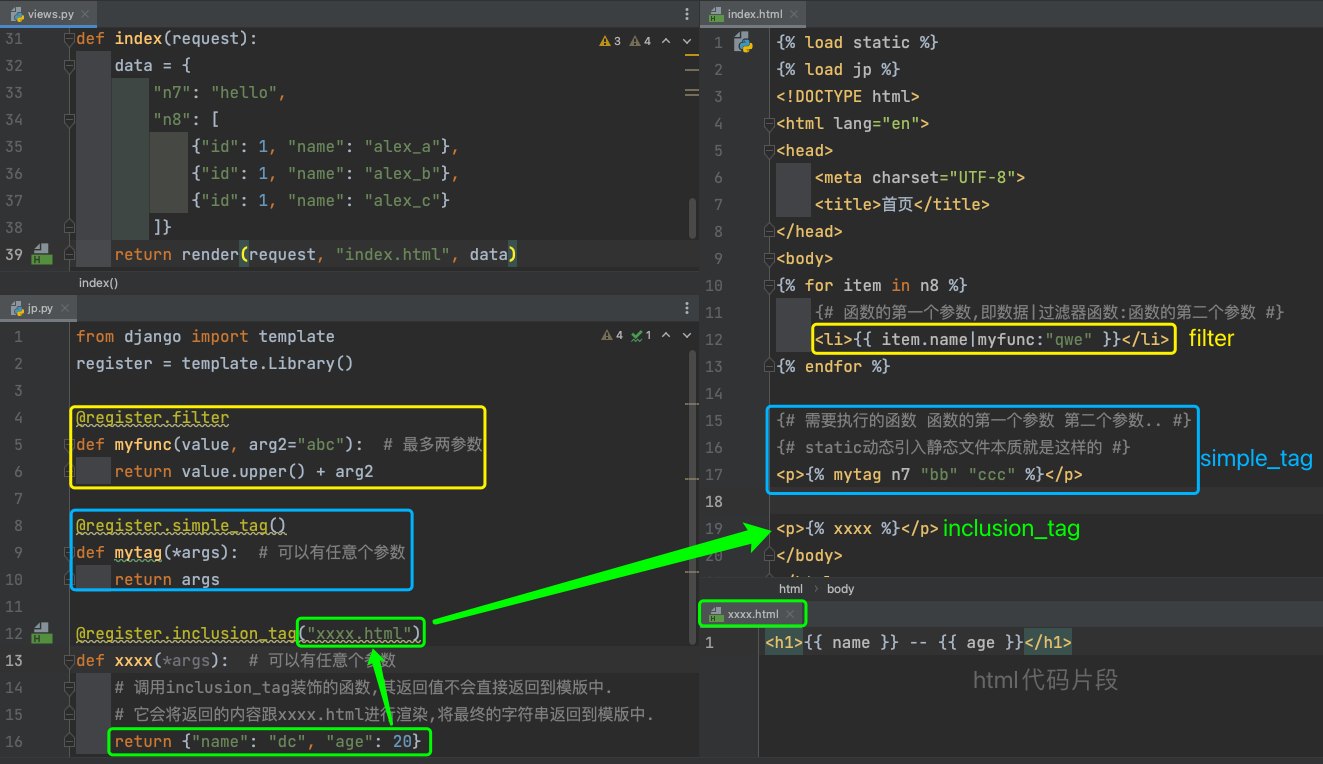Fold the <head> tag in index.html

coord(770,151)
